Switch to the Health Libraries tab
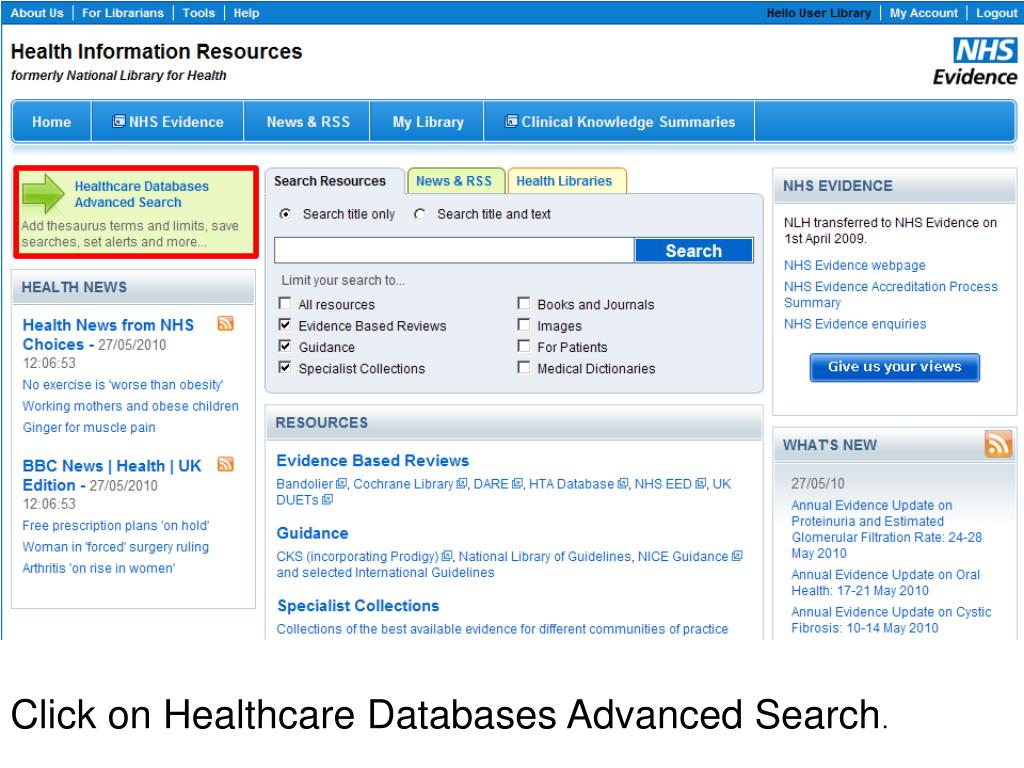The image size is (1024, 768). tap(565, 181)
